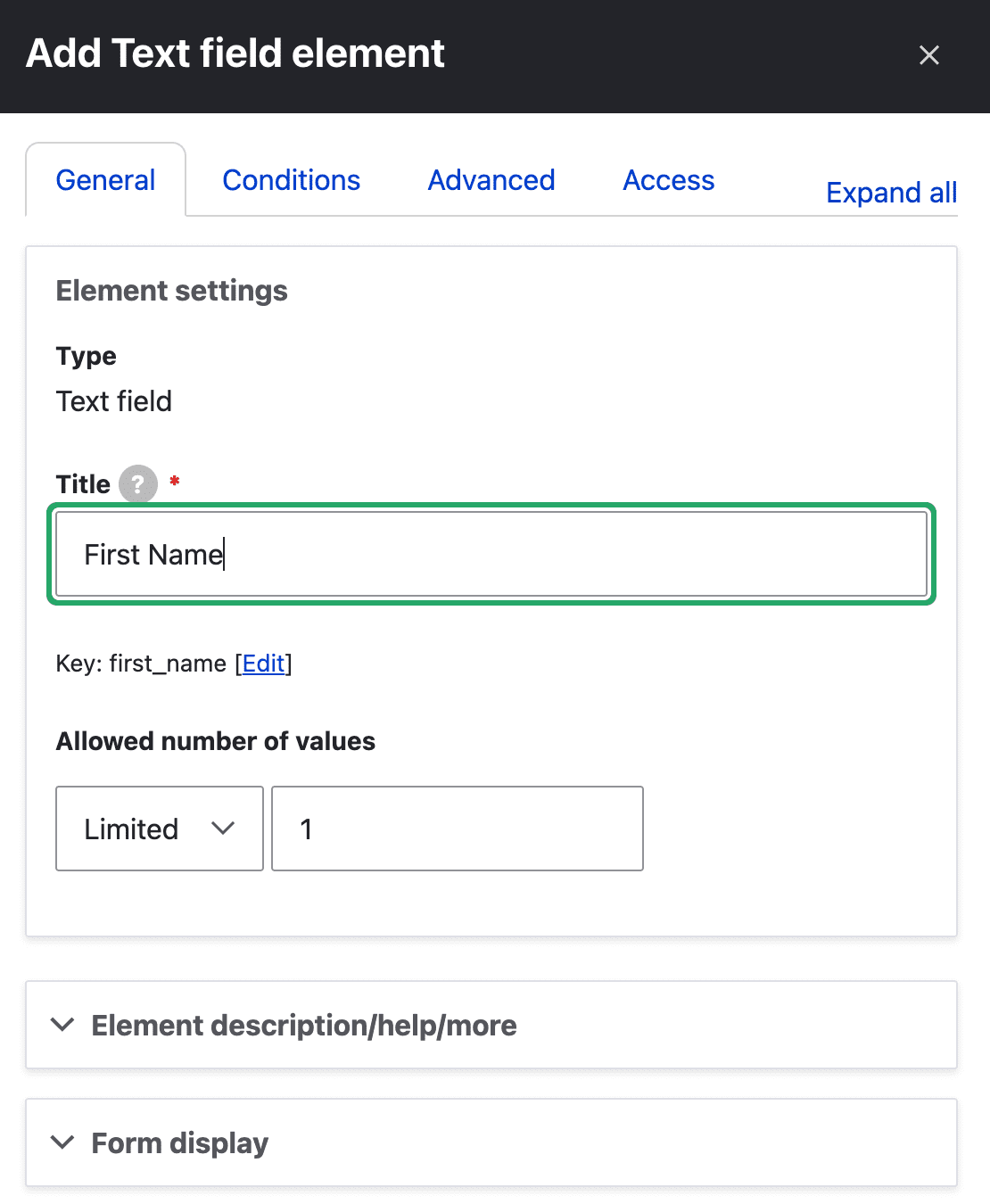Screen dimensions: 990x1204
Task: Open the Limited dropdown chevron
Action: [x=225, y=829]
